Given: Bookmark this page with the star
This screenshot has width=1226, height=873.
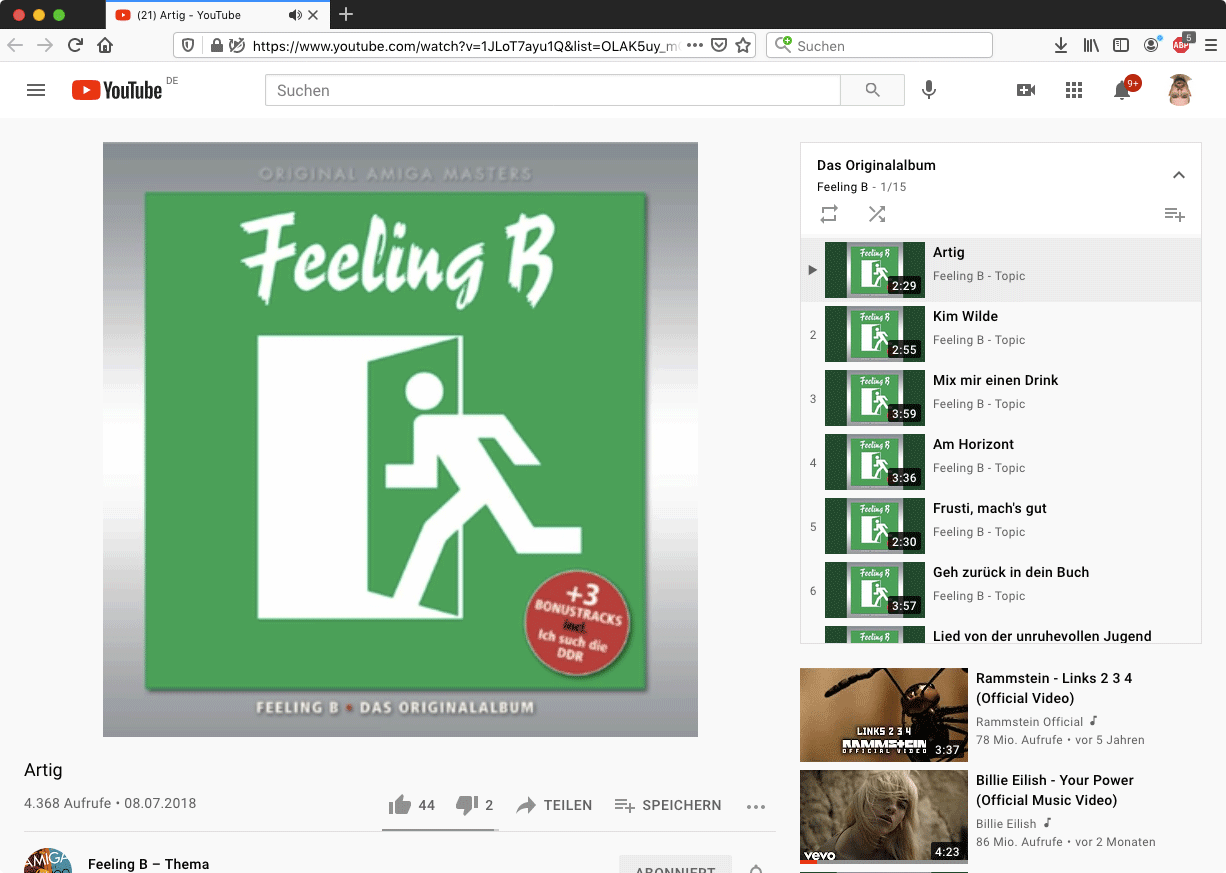Looking at the screenshot, I should click(x=743, y=45).
